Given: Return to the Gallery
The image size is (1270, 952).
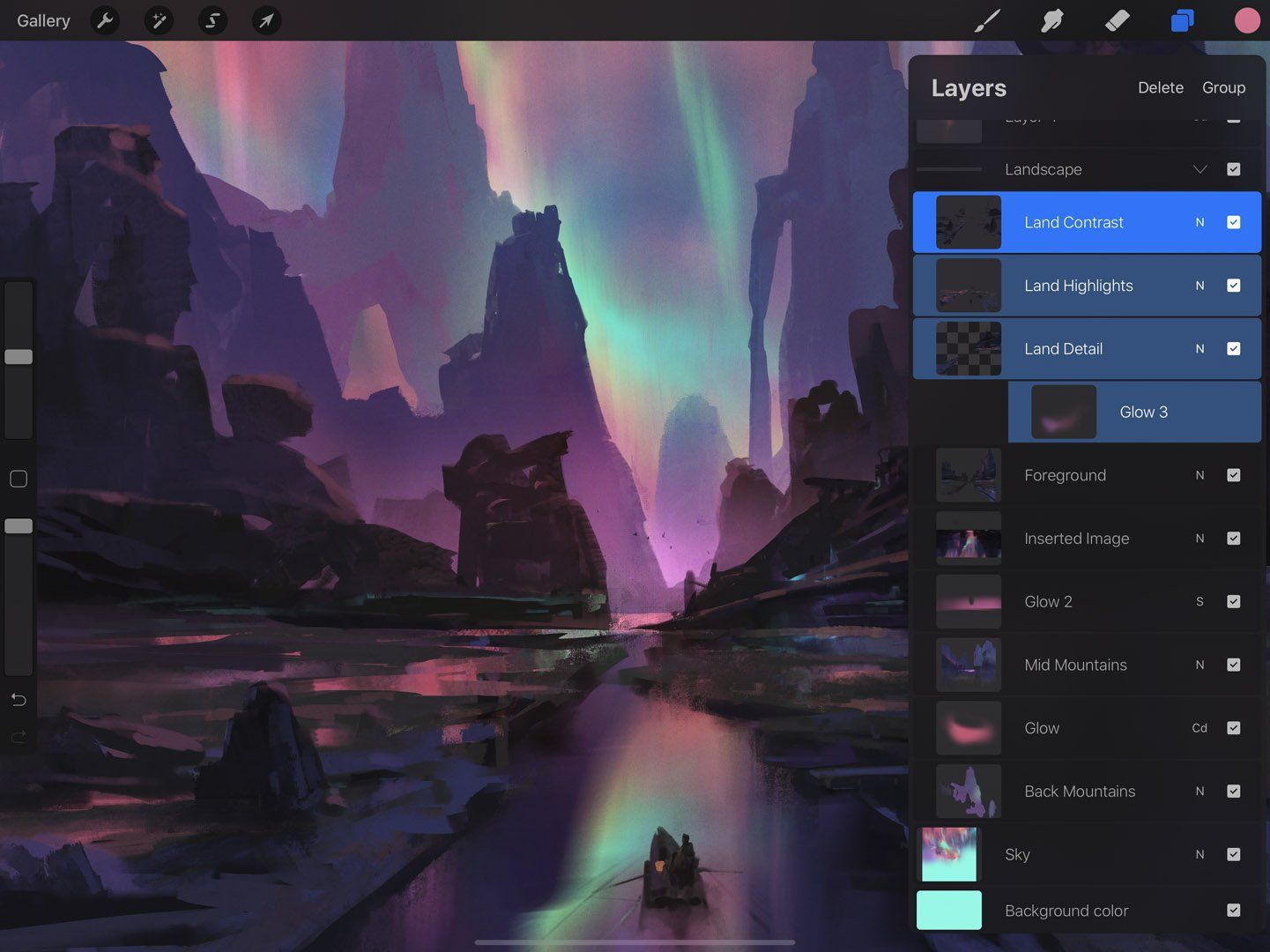Looking at the screenshot, I should pyautogui.click(x=42, y=20).
